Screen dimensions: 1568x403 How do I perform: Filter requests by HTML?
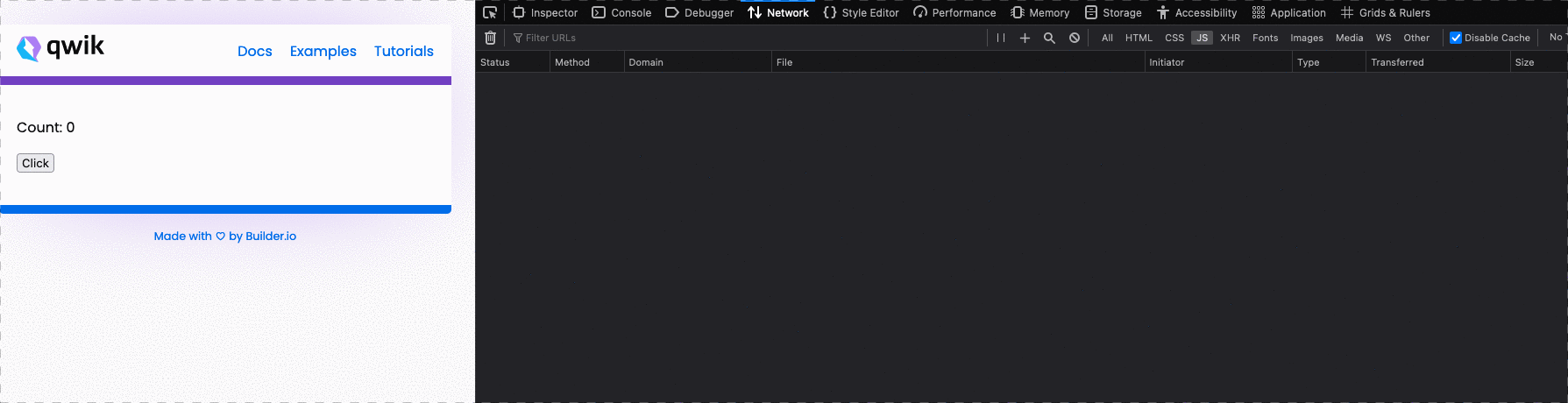point(1139,38)
